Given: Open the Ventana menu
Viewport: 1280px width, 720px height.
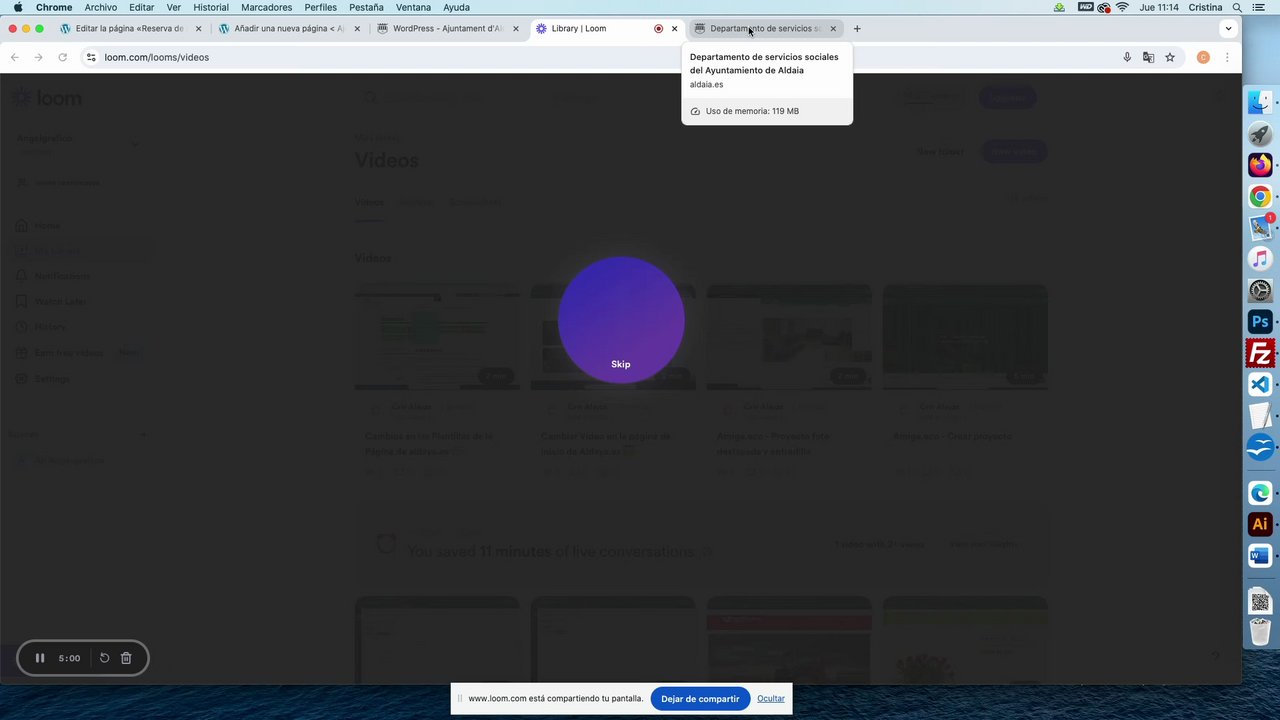Looking at the screenshot, I should pos(414,7).
